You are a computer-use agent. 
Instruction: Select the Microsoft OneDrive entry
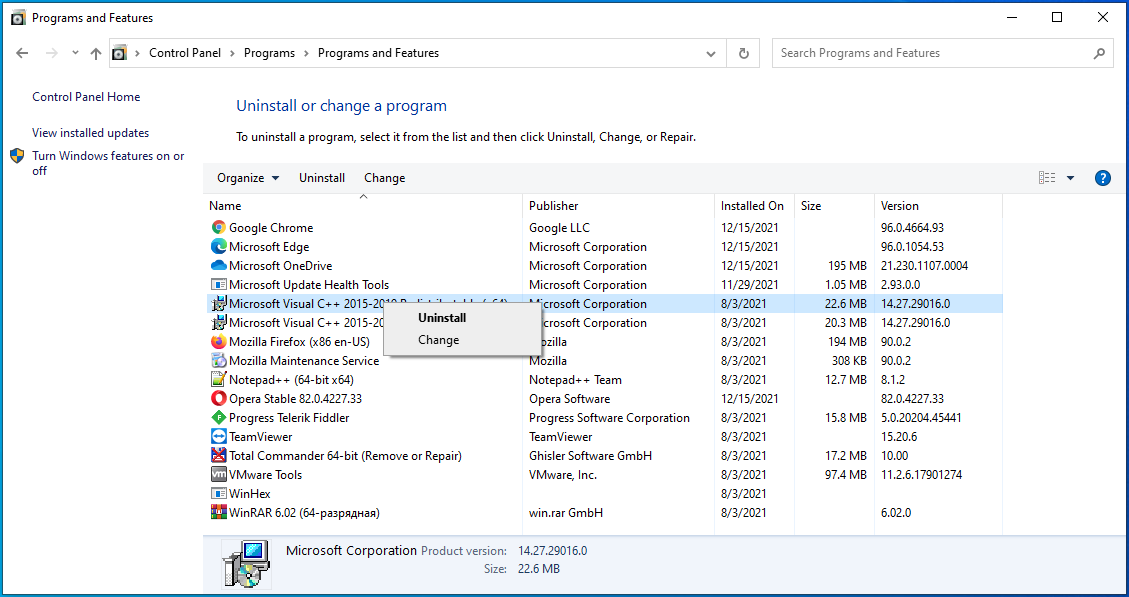[281, 266]
